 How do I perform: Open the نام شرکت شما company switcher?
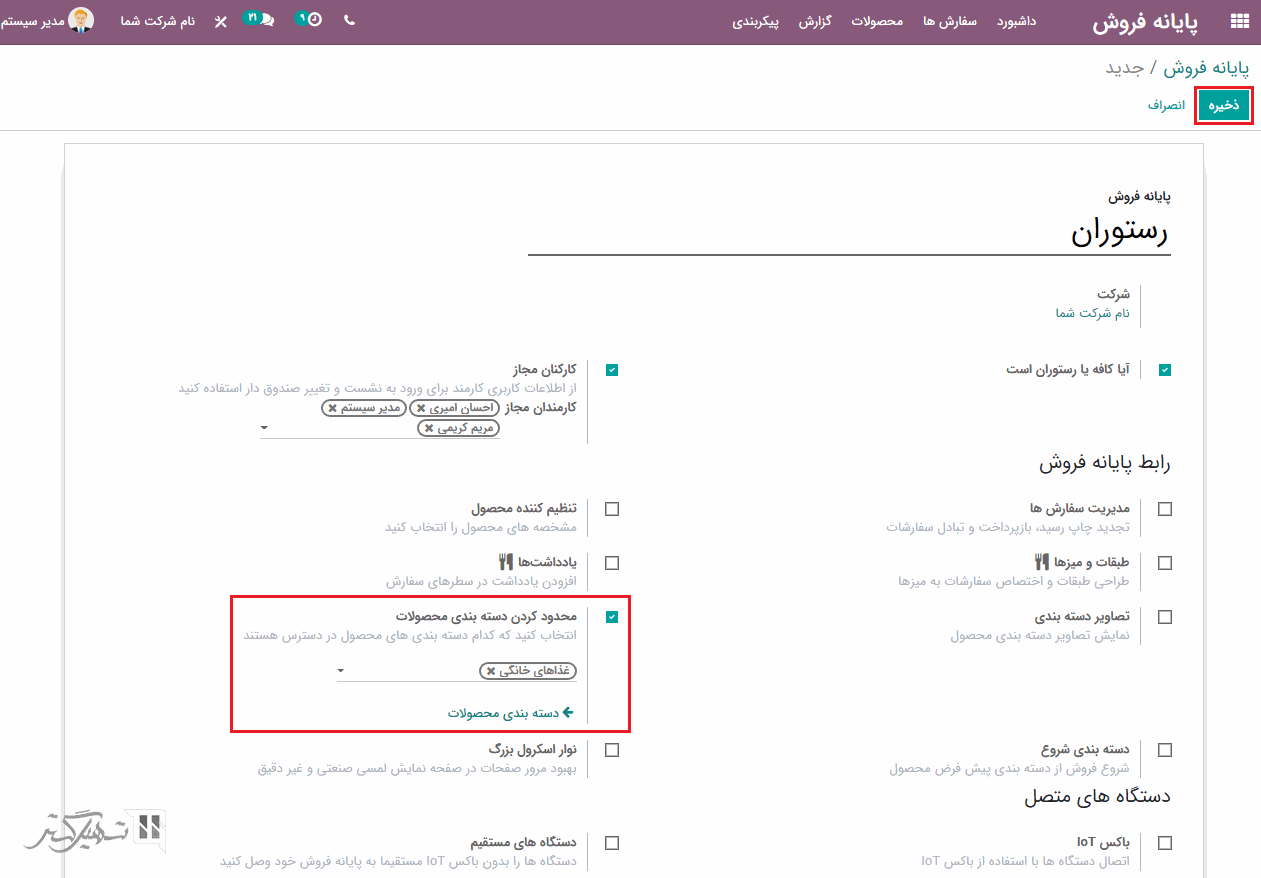[157, 21]
